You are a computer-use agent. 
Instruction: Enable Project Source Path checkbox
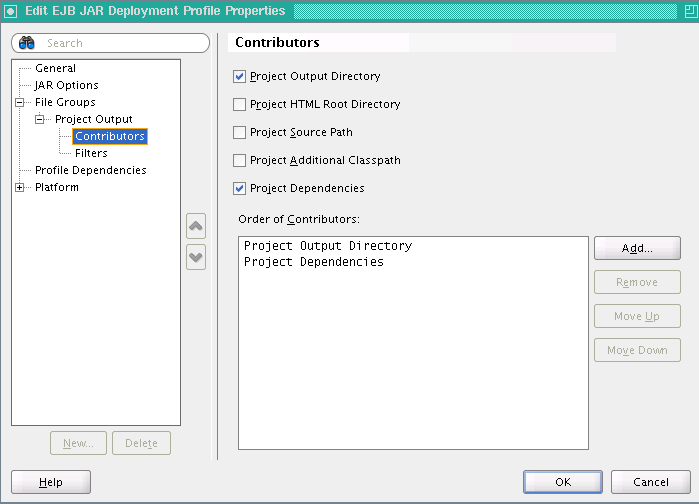coord(239,132)
